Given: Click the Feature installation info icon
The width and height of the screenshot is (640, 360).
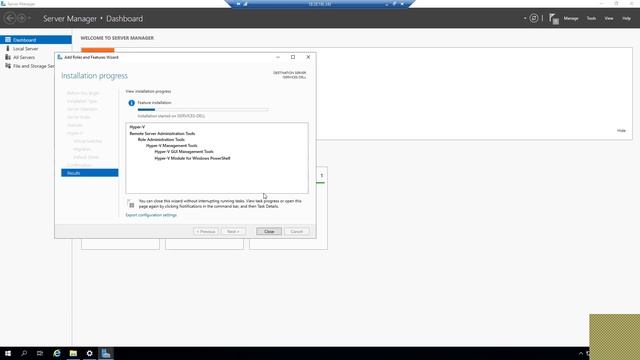Looking at the screenshot, I should coord(131,103).
